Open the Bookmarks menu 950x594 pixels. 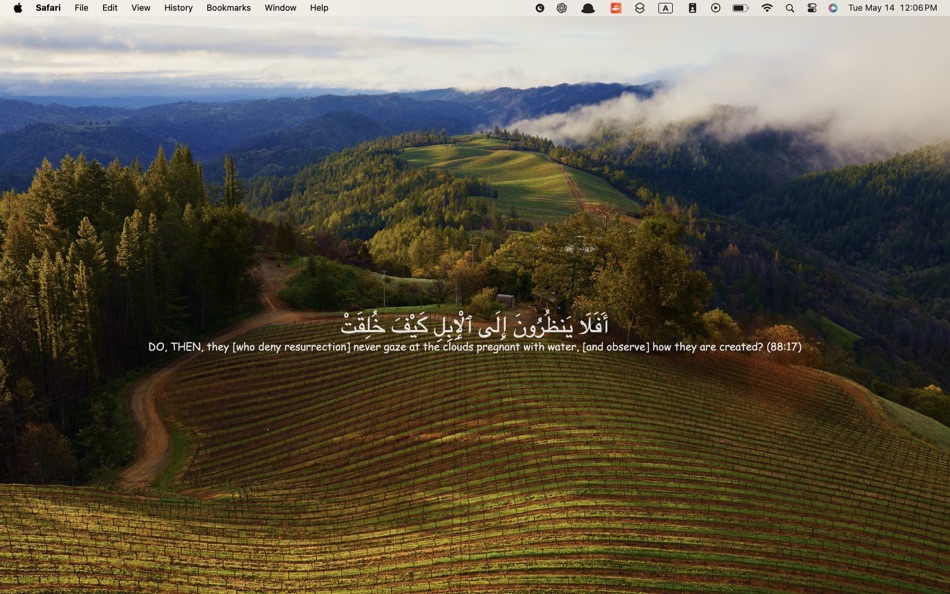(228, 8)
